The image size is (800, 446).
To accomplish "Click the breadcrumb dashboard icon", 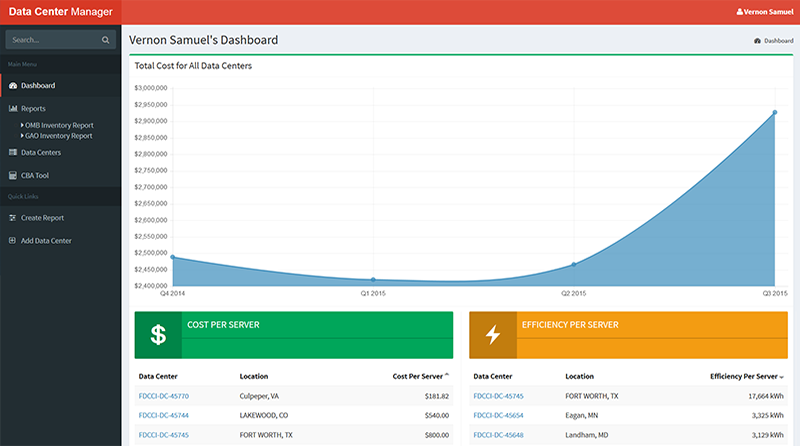I will 757,41.
